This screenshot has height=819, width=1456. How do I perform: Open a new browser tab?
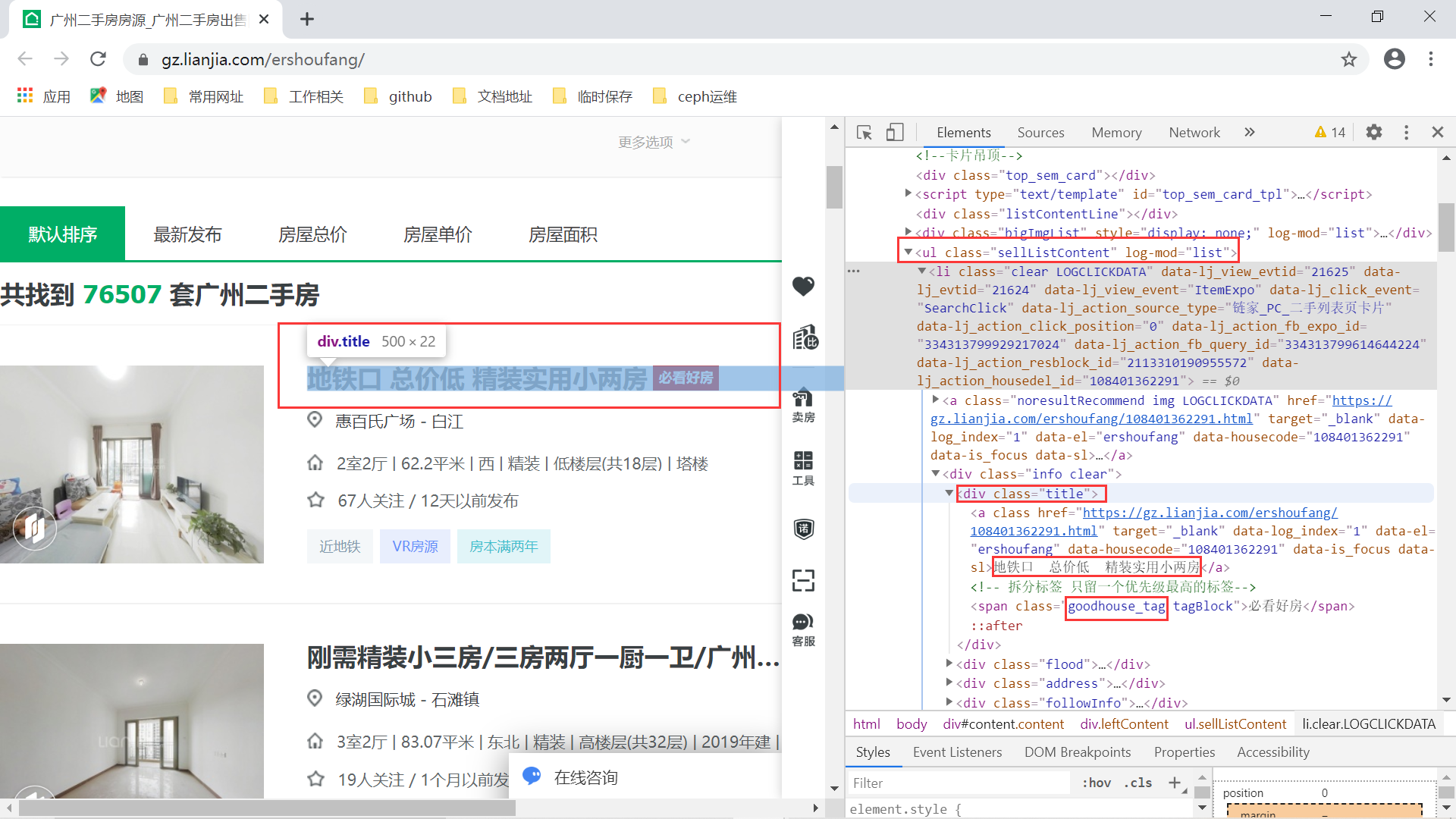306,19
